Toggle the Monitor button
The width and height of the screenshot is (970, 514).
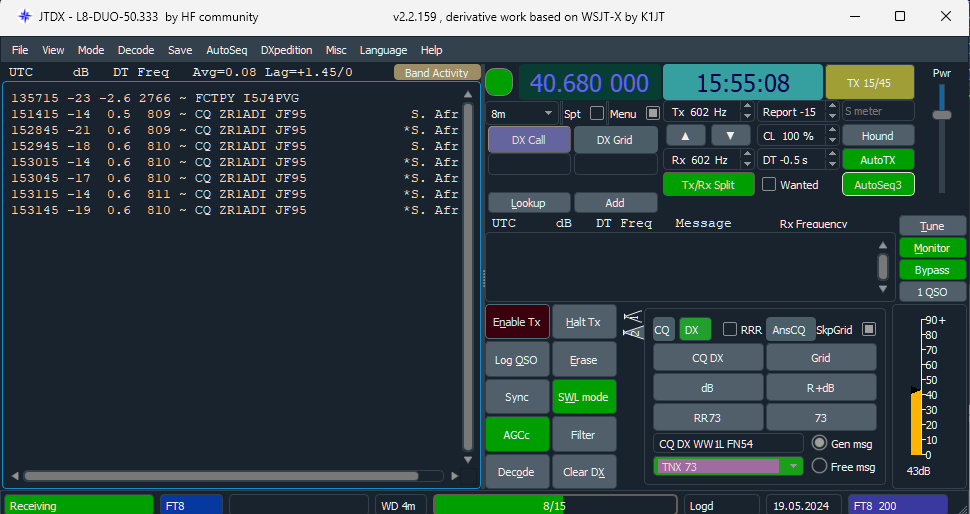coord(932,248)
